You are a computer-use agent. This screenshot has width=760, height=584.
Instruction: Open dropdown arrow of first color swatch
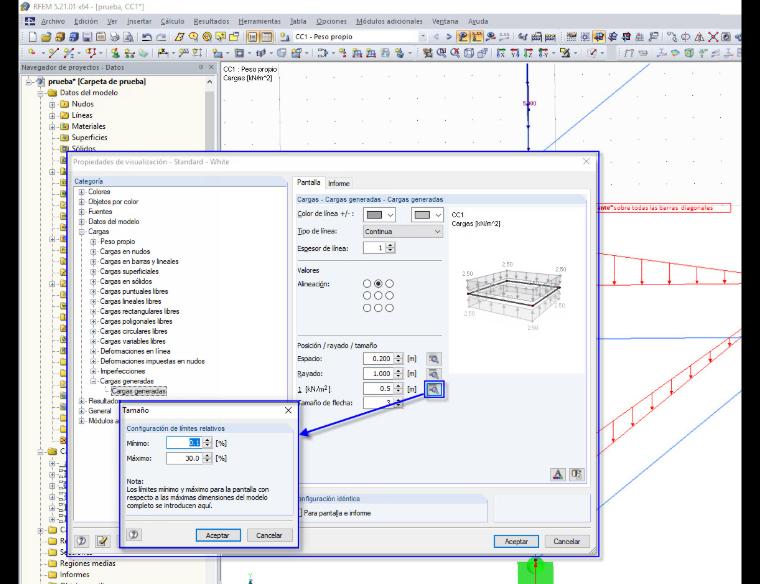pos(391,215)
